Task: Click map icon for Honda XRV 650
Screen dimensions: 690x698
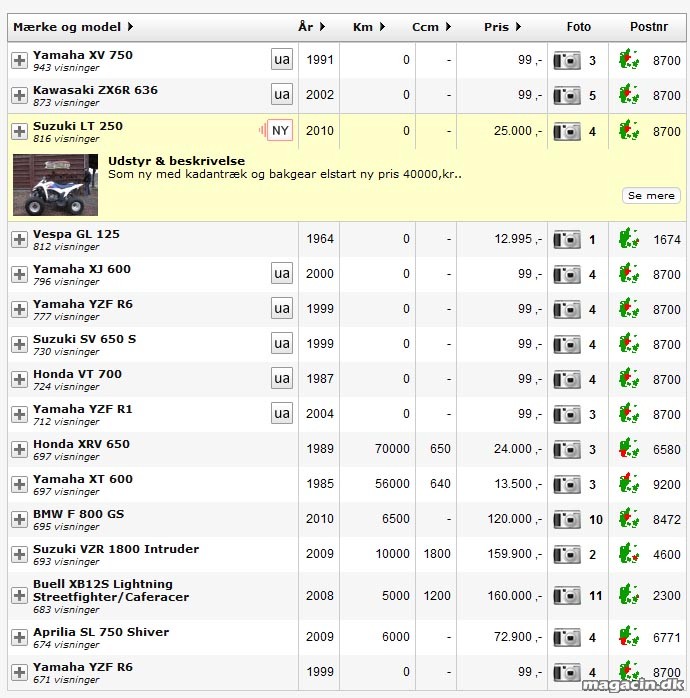Action: (x=629, y=449)
